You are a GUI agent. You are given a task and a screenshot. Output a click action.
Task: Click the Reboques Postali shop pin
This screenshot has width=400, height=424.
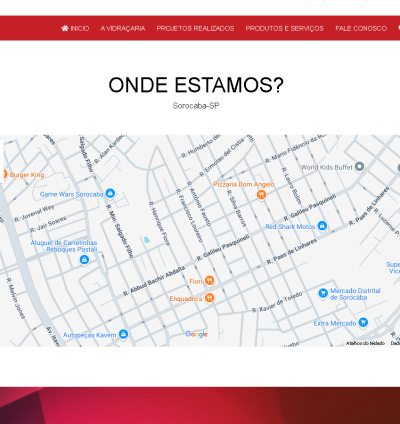(x=84, y=260)
